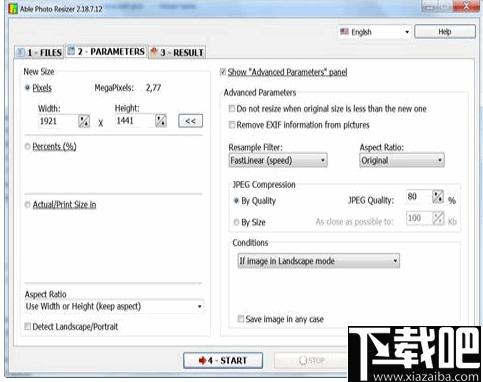Enable Remove EXIF information checkbox
Screen dimensions: 483x382
pos(232,125)
